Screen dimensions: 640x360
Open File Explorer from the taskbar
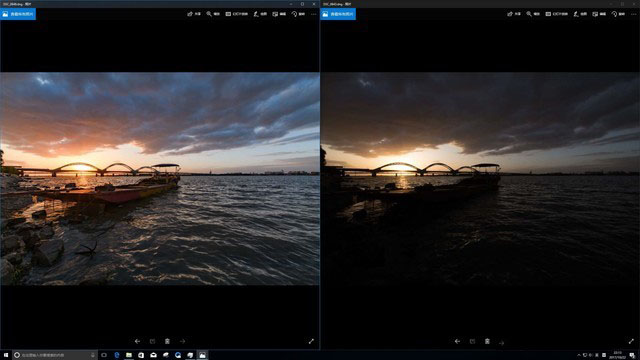tap(129, 355)
